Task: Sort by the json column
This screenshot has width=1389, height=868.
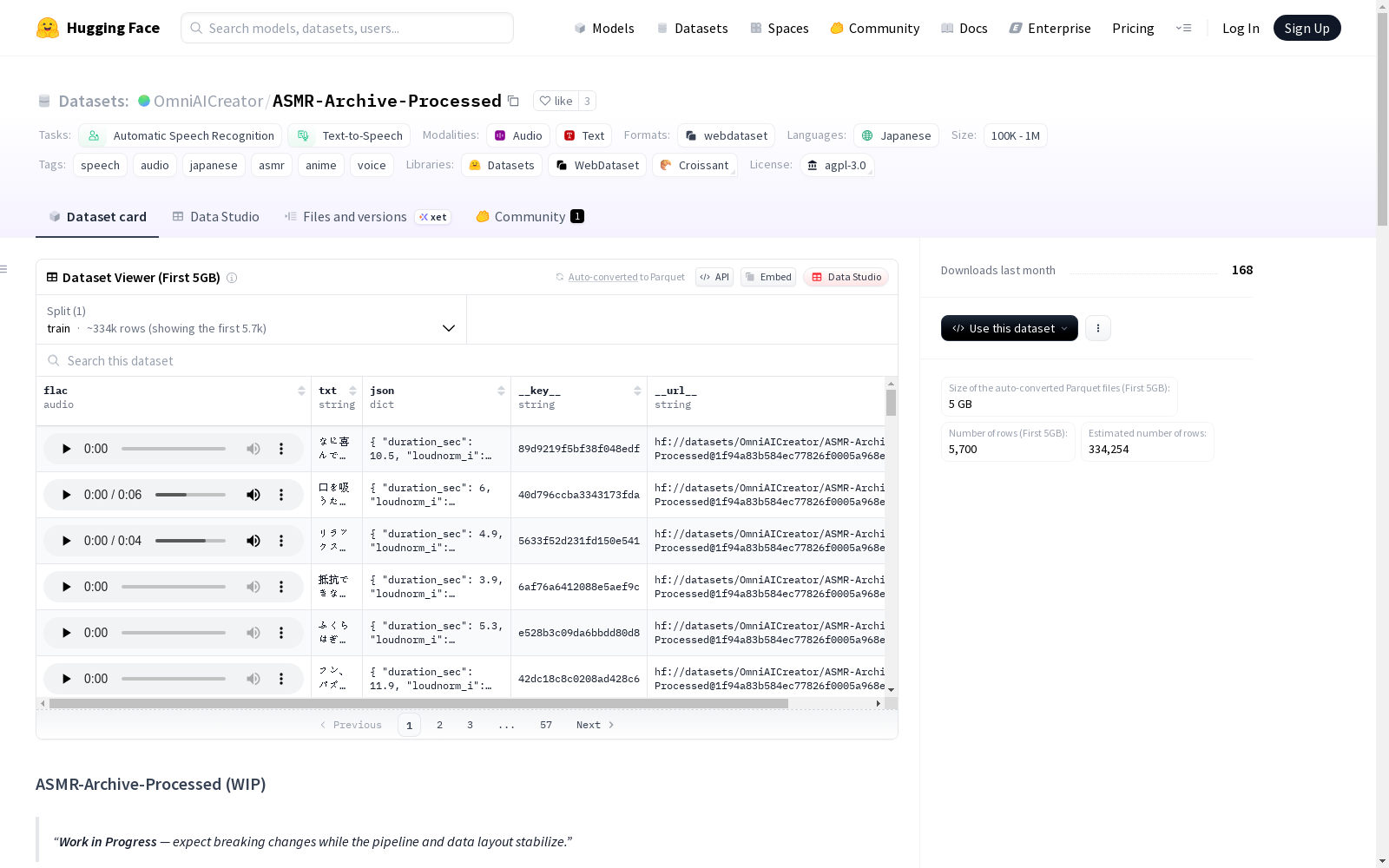Action: coord(501,391)
